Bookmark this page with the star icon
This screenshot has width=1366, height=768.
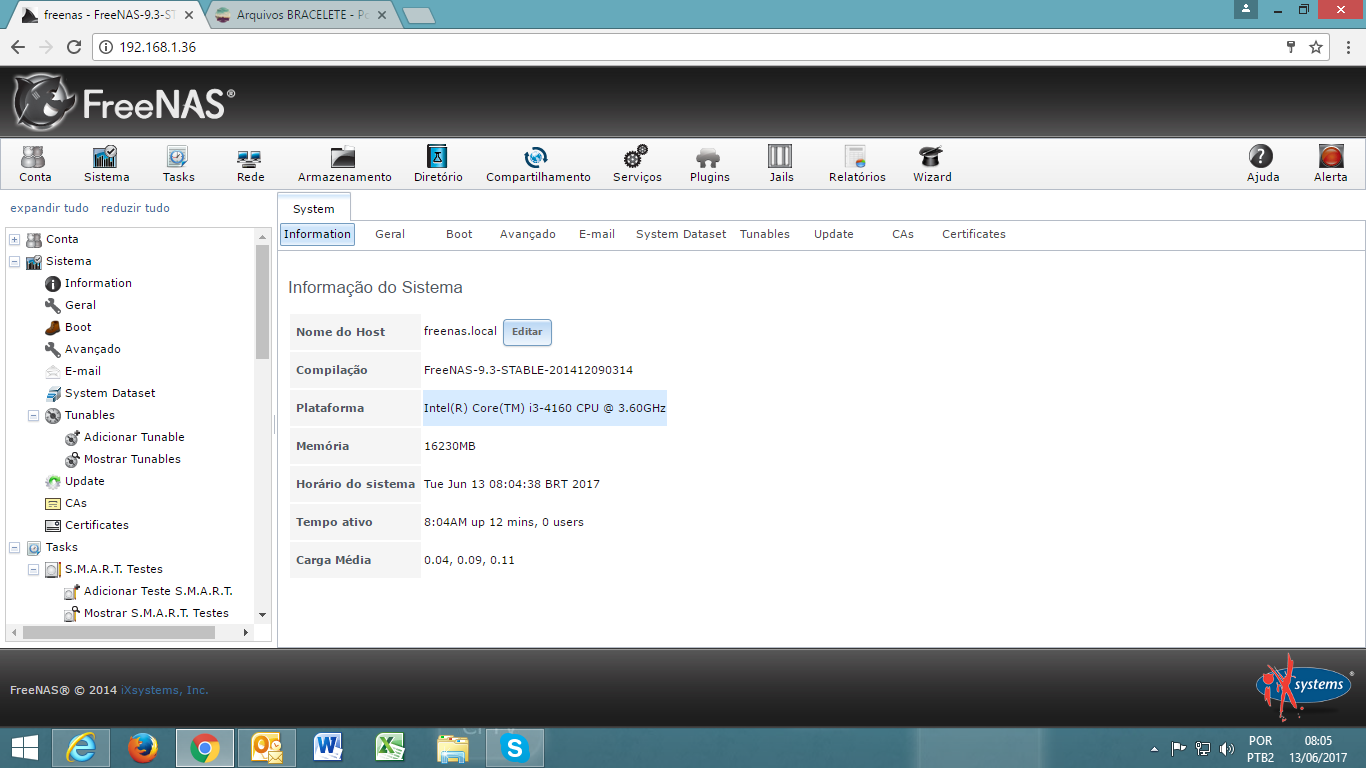point(1316,47)
